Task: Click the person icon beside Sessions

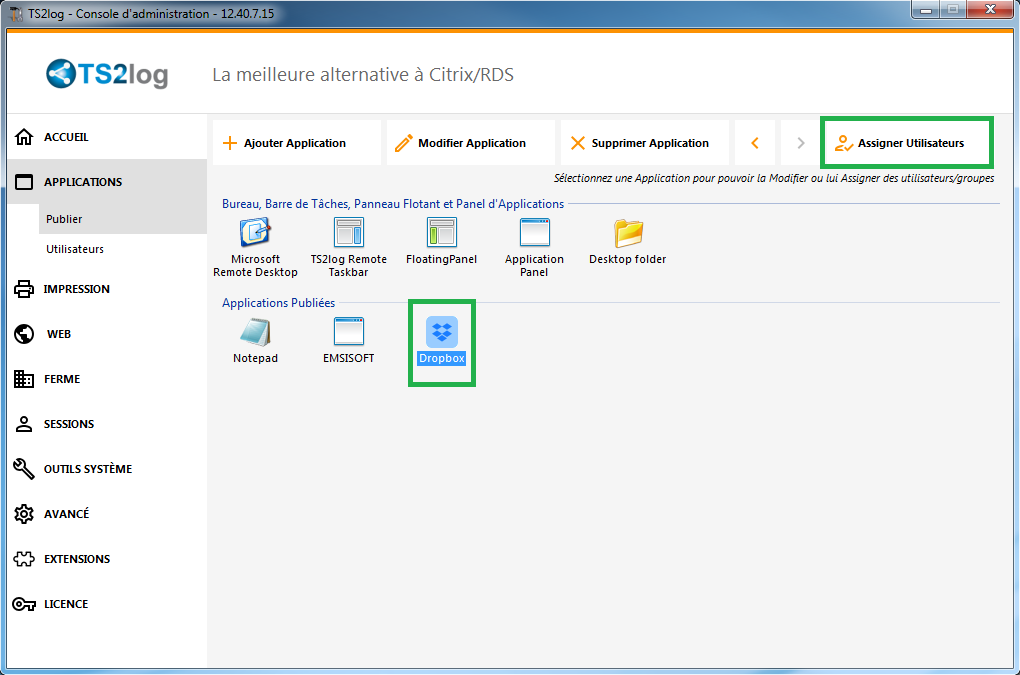Action: point(24,424)
